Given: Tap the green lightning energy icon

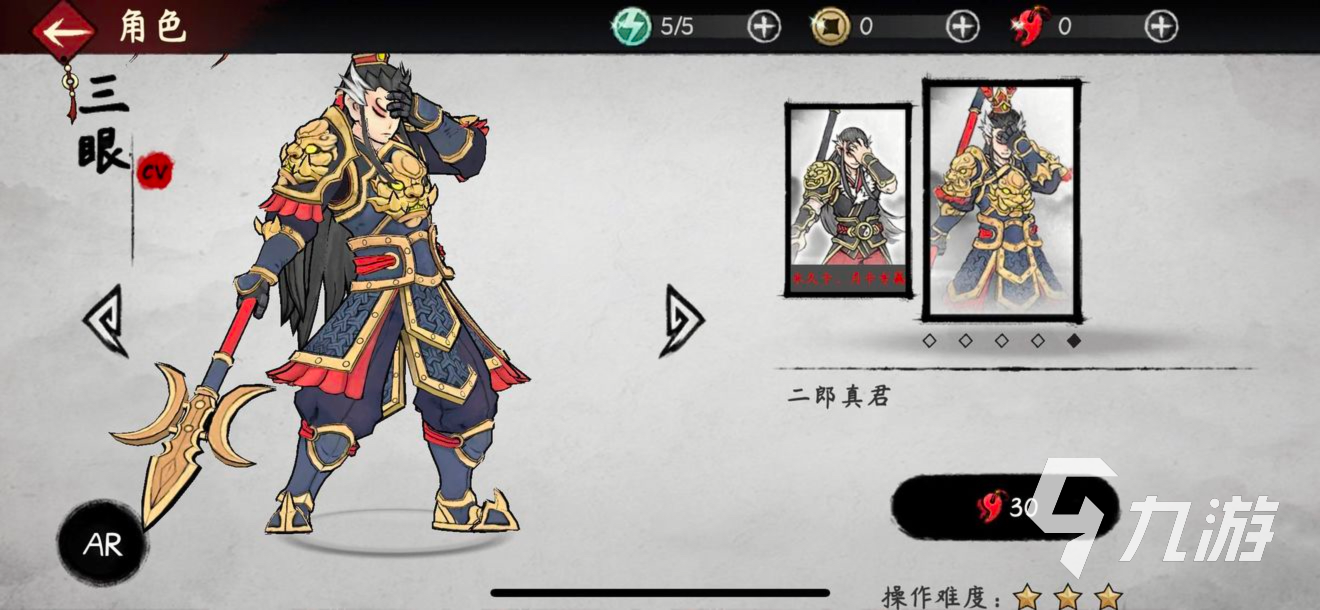Looking at the screenshot, I should pyautogui.click(x=631, y=27).
